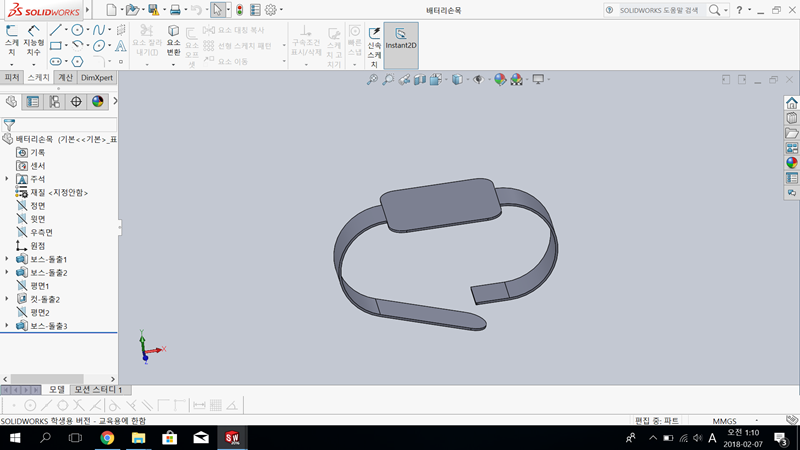Click the 요소 변환 convert entities button
Image resolution: width=800 pixels, height=450 pixels.
[x=173, y=41]
